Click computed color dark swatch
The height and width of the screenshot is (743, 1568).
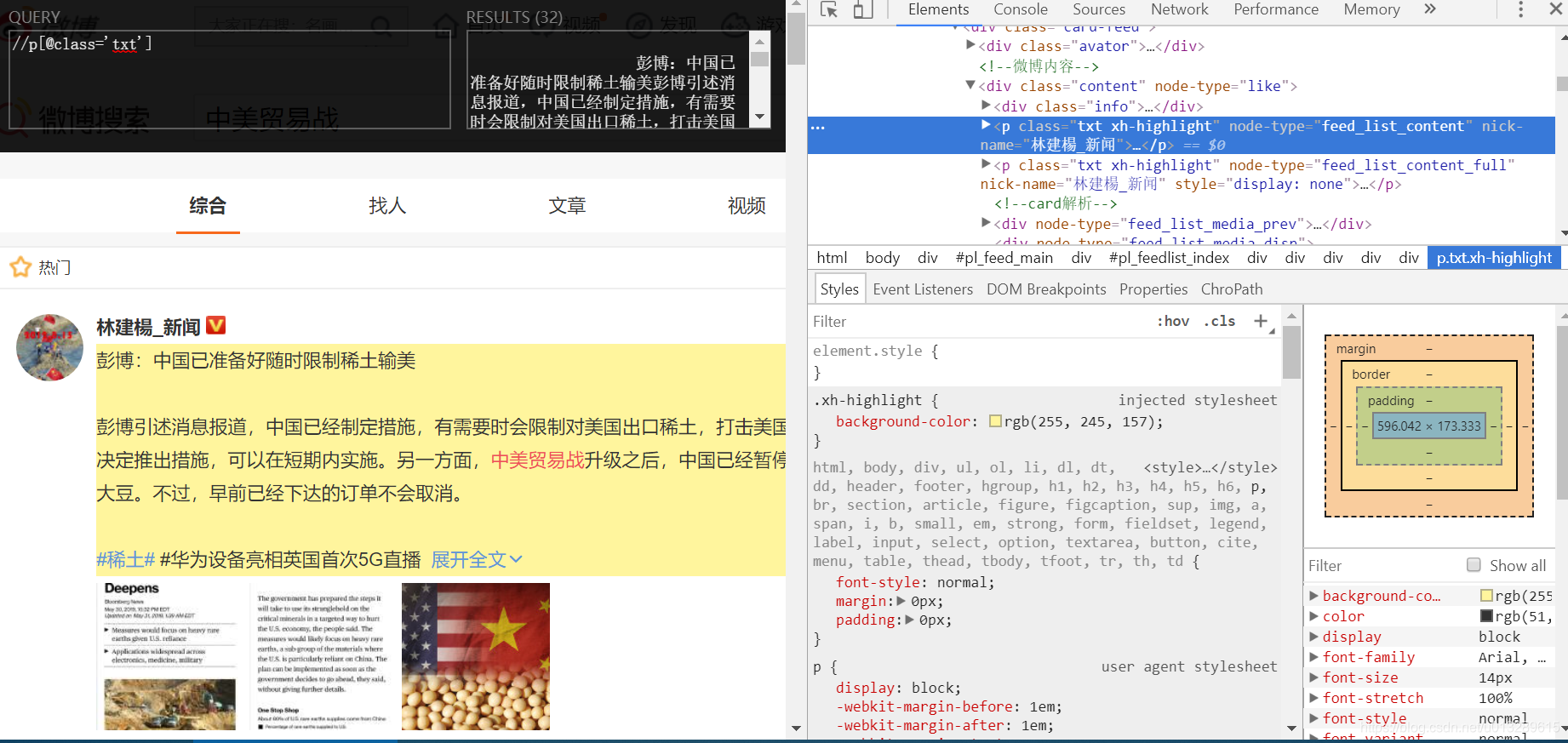(x=1486, y=616)
